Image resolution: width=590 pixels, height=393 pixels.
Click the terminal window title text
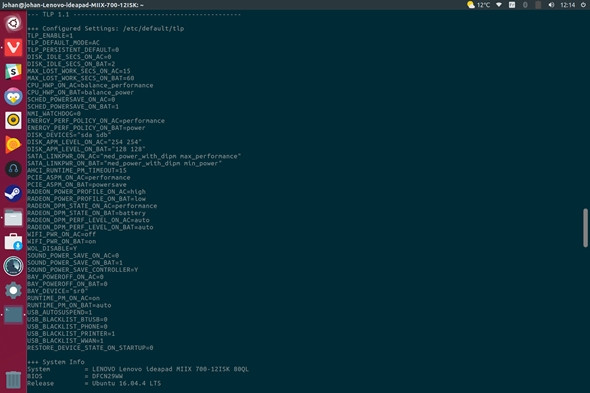coord(73,5)
